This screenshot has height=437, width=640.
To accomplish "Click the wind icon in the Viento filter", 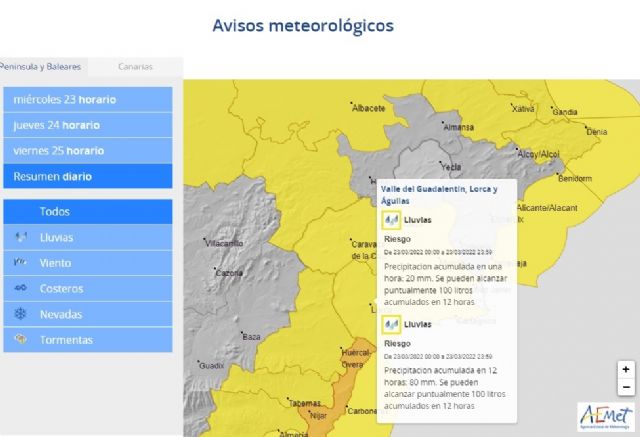I will 21,263.
